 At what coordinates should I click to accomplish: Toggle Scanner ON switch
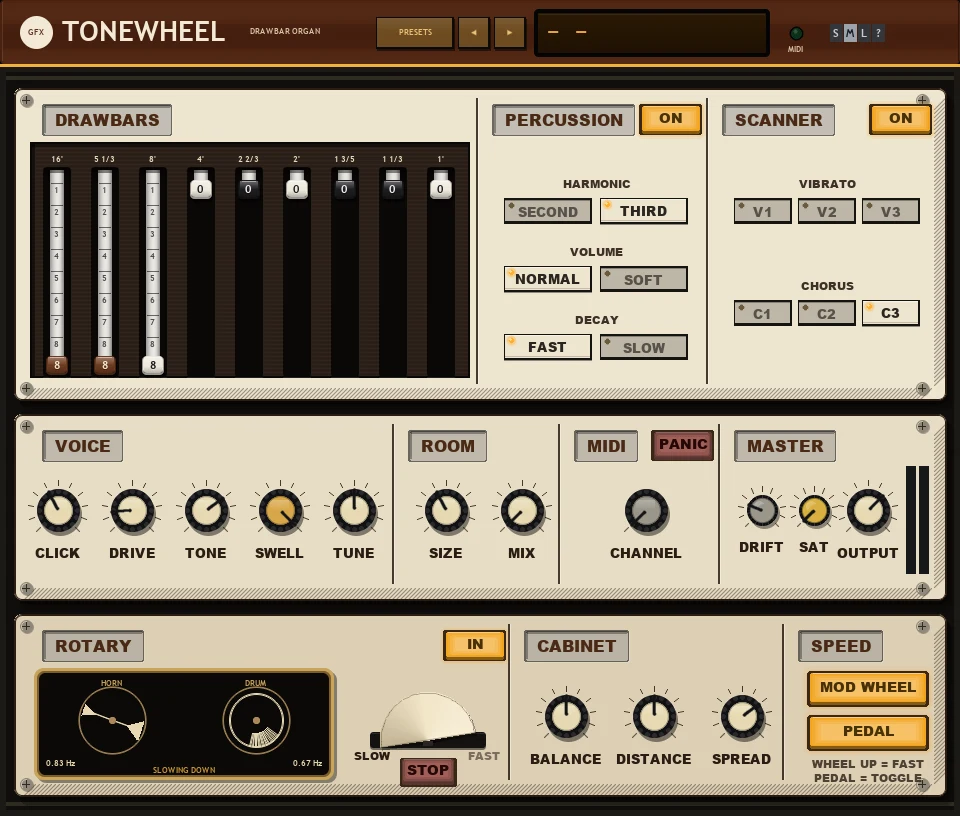pyautogui.click(x=900, y=119)
